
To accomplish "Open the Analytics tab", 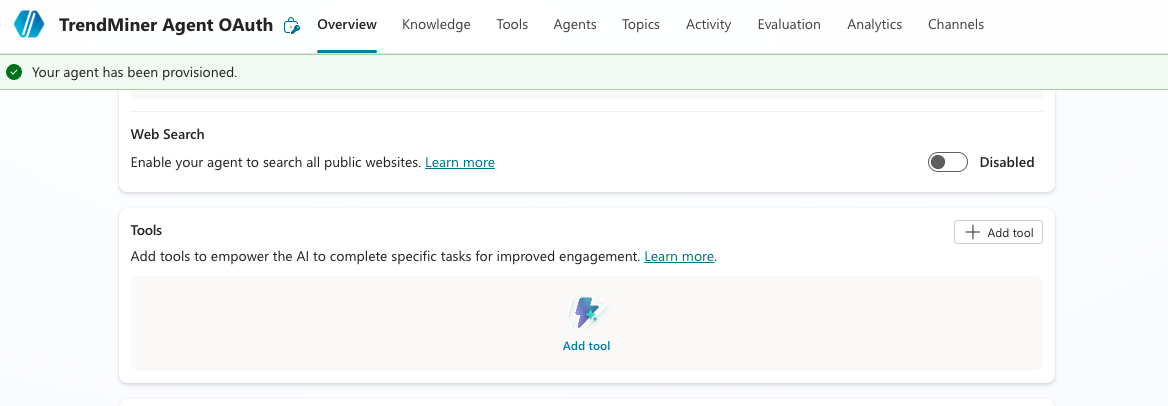I will pos(875,25).
